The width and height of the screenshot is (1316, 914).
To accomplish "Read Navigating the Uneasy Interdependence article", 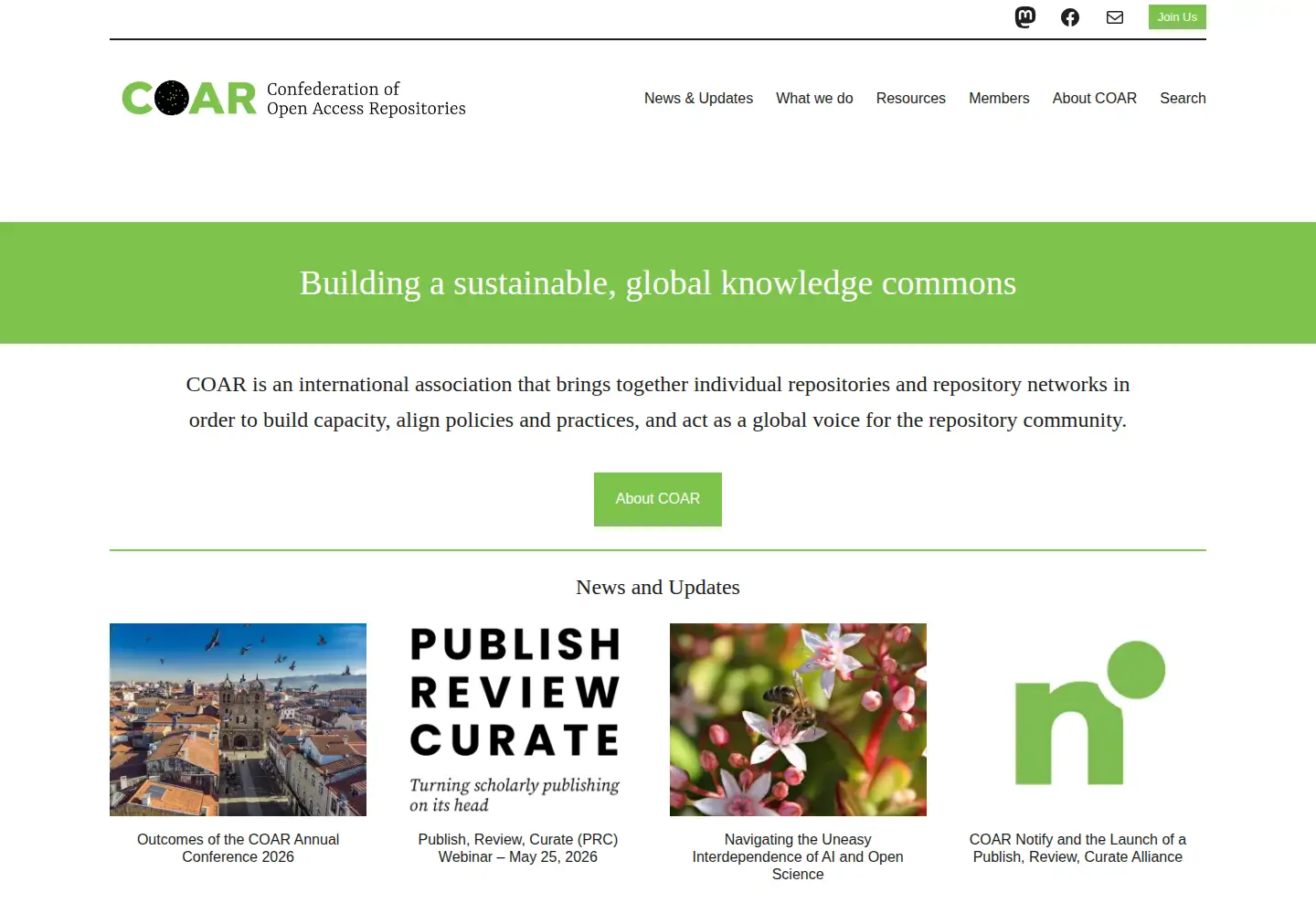I will (x=798, y=856).
